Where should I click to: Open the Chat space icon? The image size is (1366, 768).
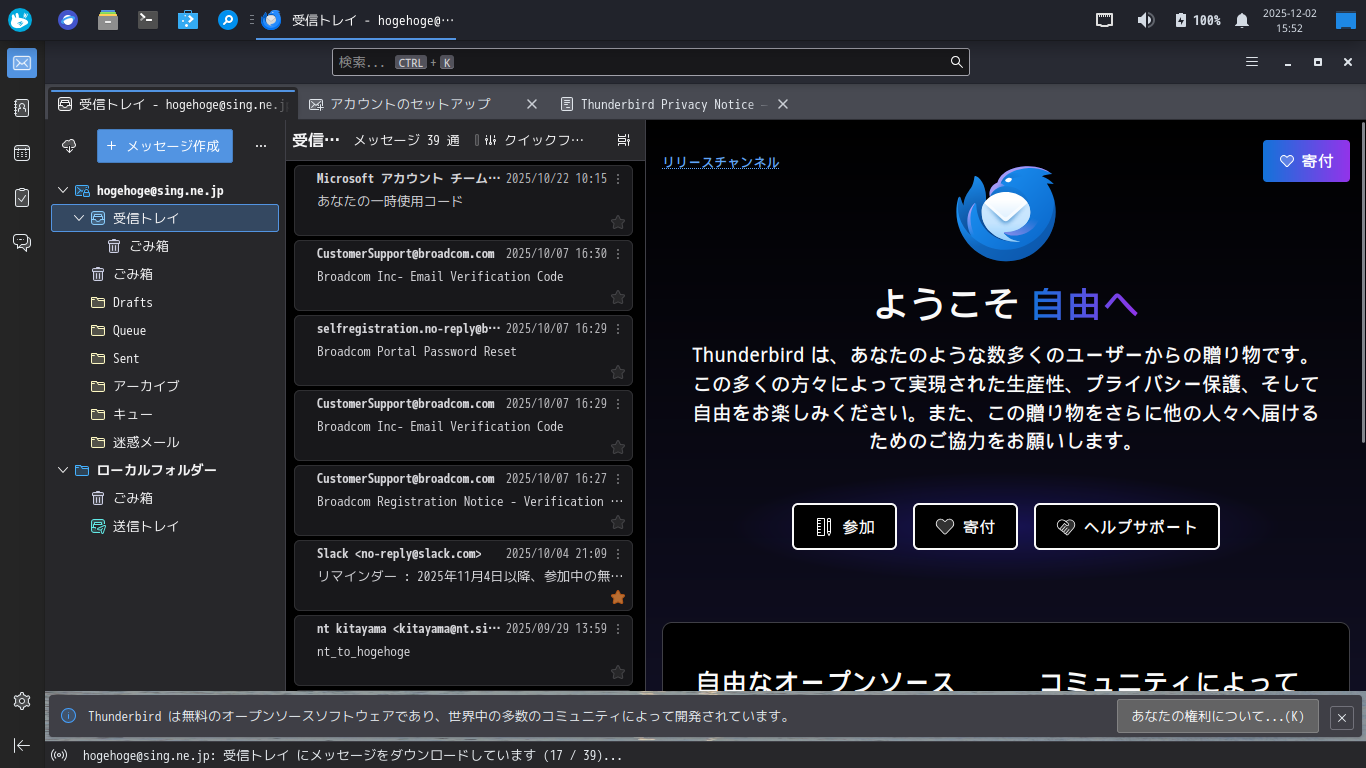[22, 242]
